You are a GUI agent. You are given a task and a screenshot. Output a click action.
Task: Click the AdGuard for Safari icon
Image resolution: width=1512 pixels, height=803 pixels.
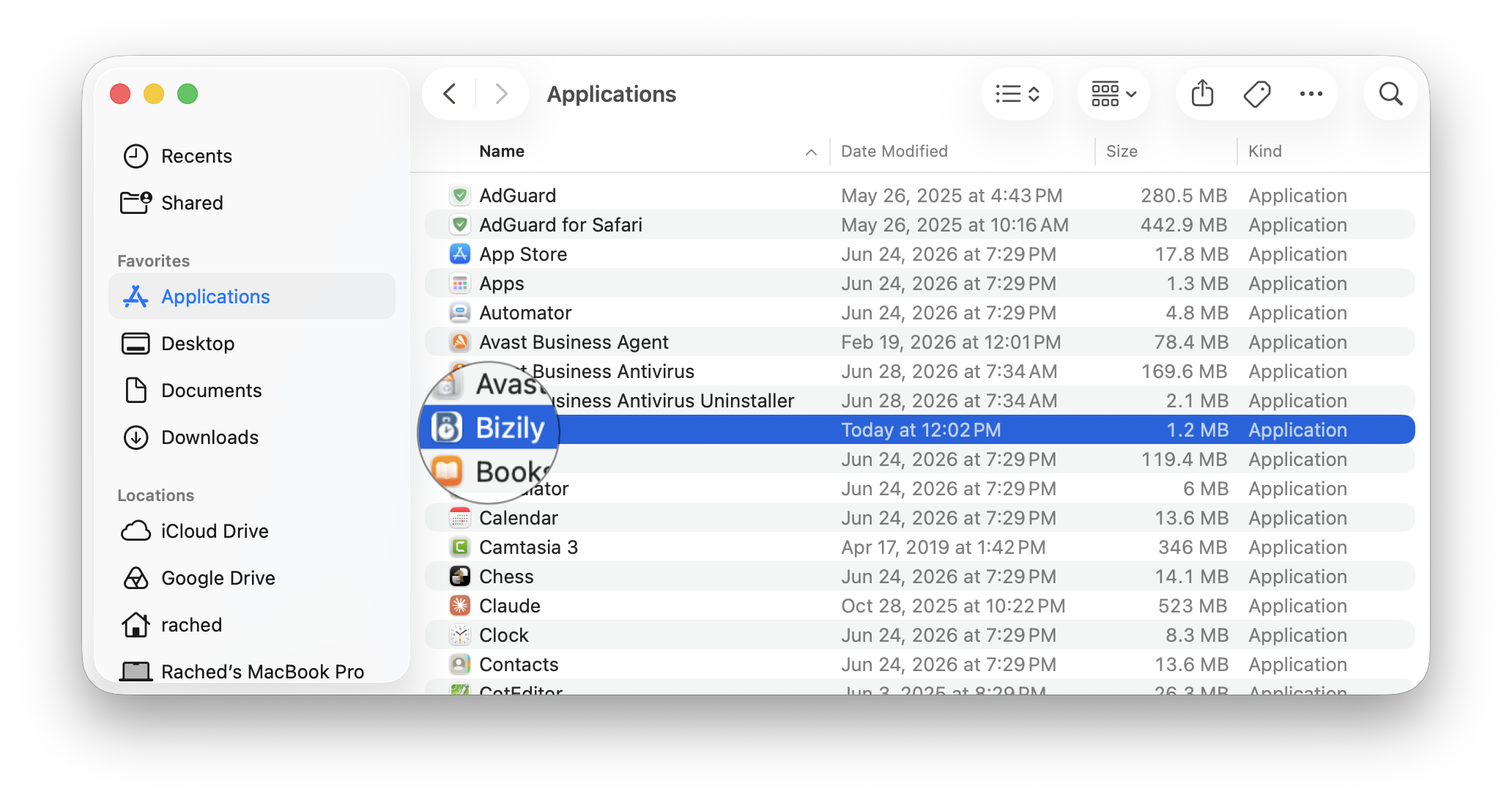(x=459, y=225)
